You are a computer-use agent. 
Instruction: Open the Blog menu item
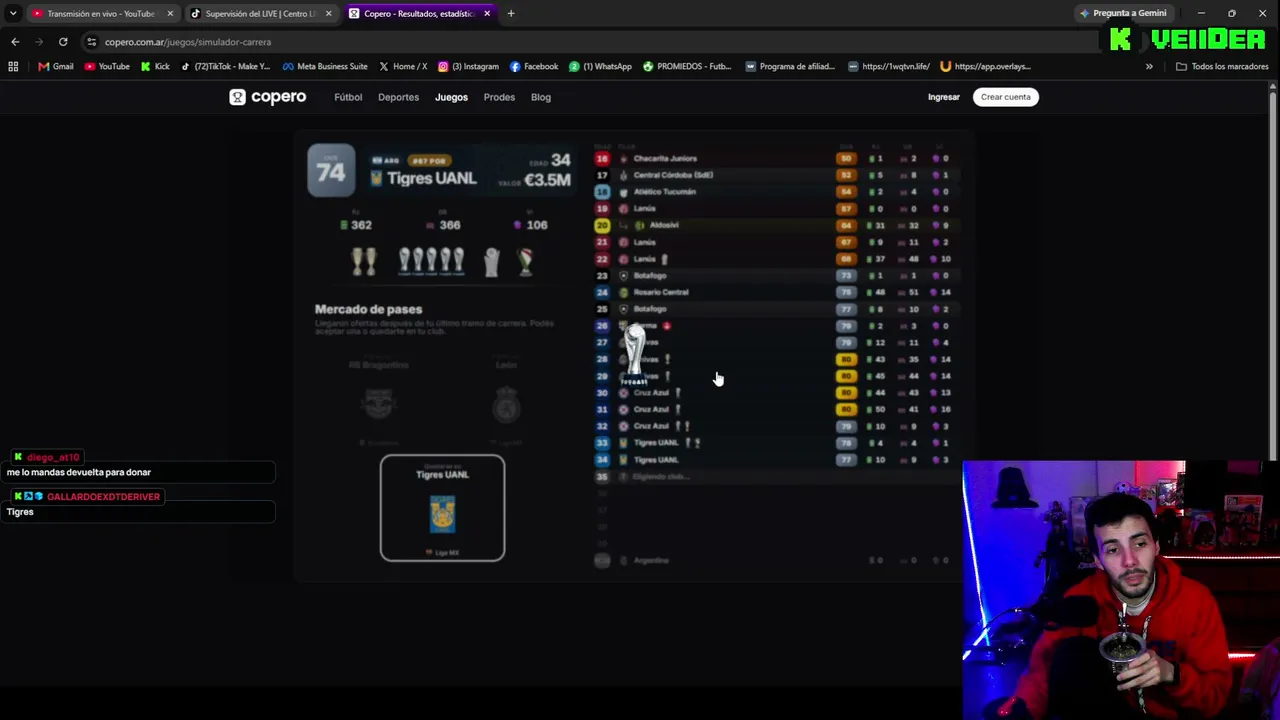pos(541,97)
